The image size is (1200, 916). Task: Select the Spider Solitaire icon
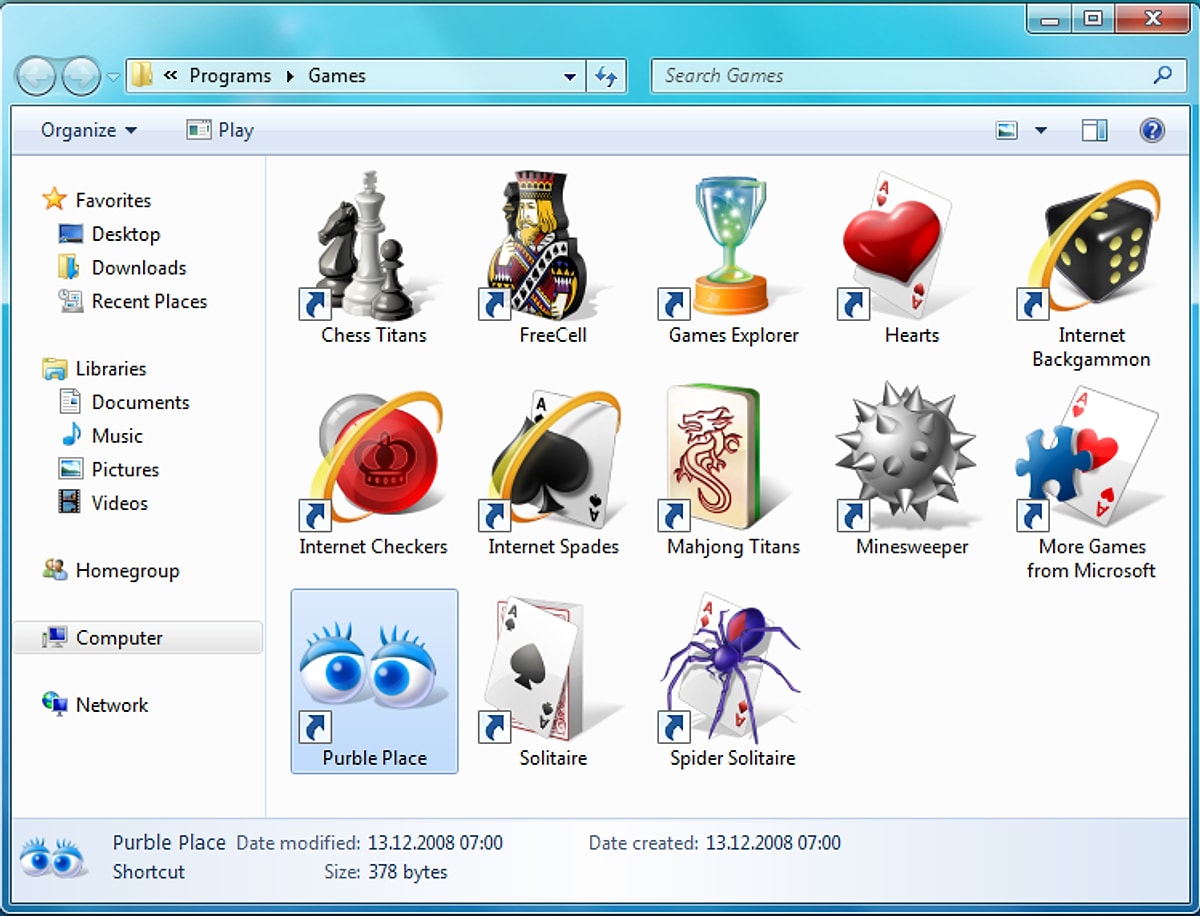tap(730, 668)
